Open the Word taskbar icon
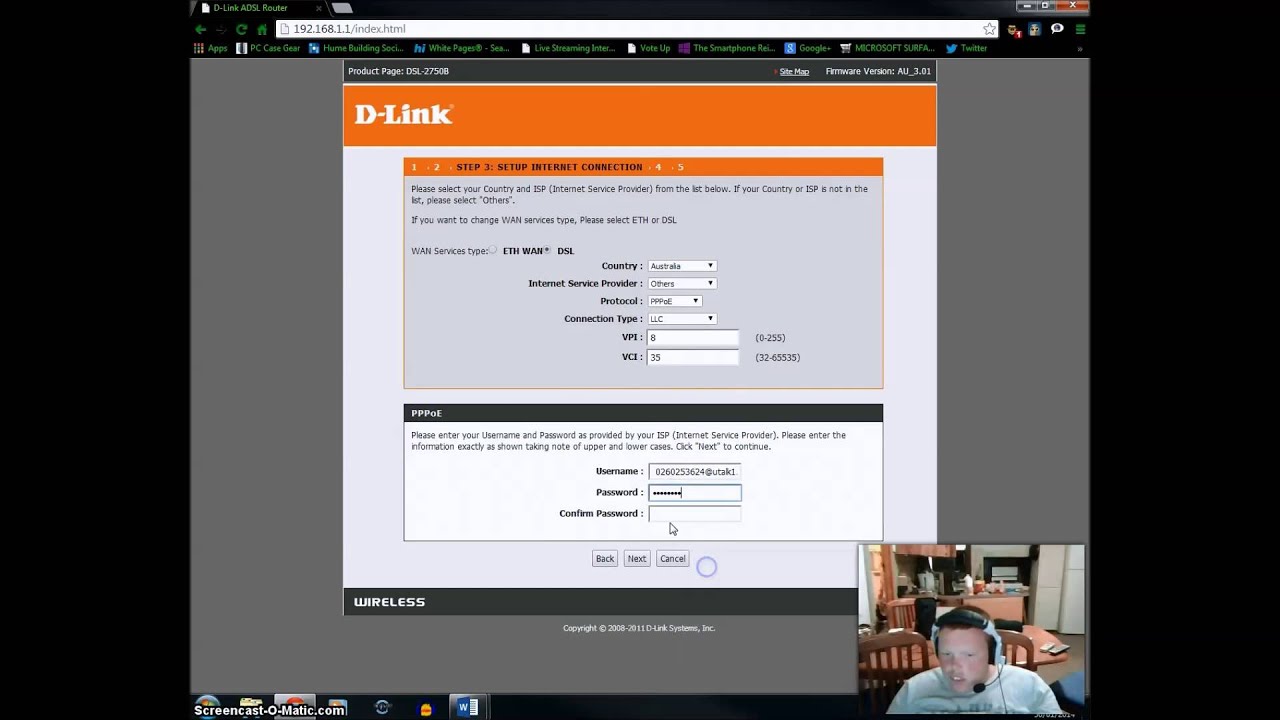Image resolution: width=1280 pixels, height=720 pixels. (465, 708)
